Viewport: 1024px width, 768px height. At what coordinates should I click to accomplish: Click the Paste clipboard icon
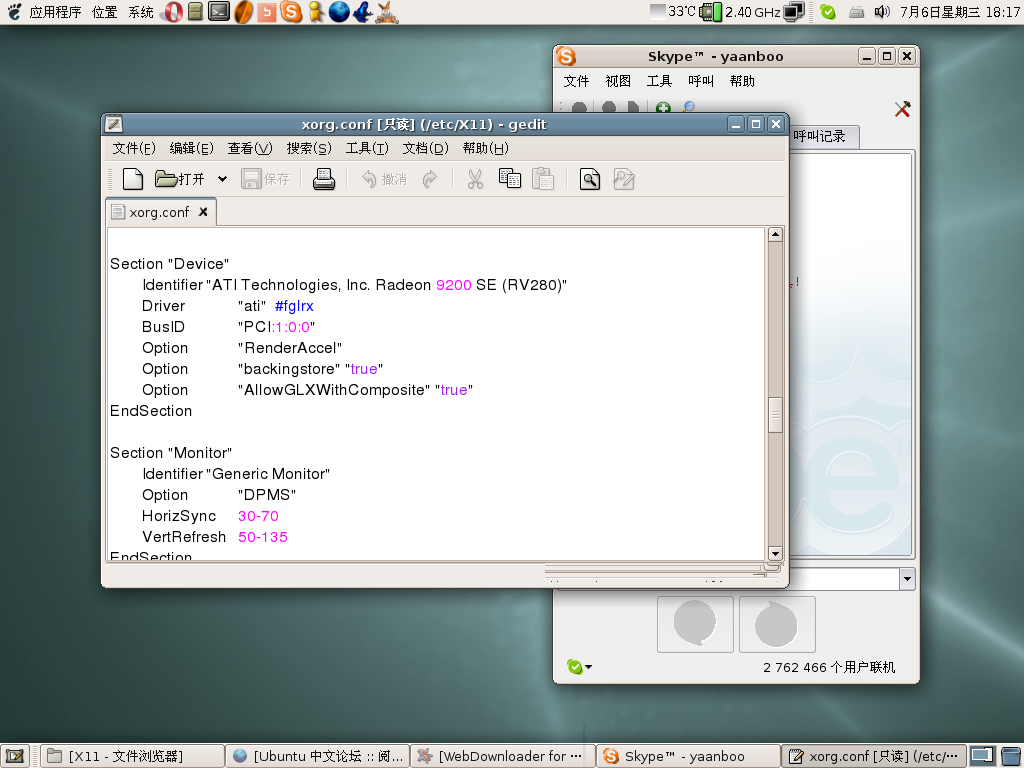pos(543,179)
